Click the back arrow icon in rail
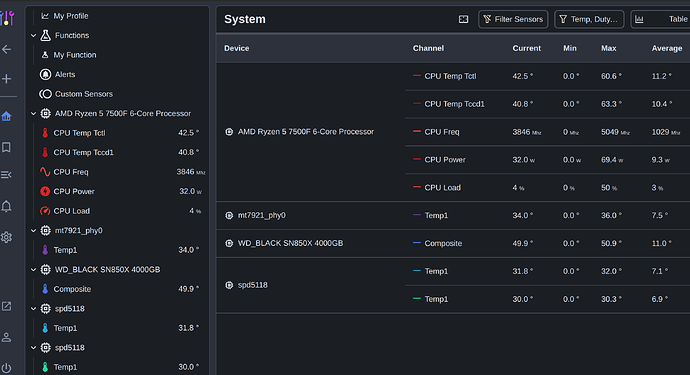The width and height of the screenshot is (690, 375). click(6, 49)
